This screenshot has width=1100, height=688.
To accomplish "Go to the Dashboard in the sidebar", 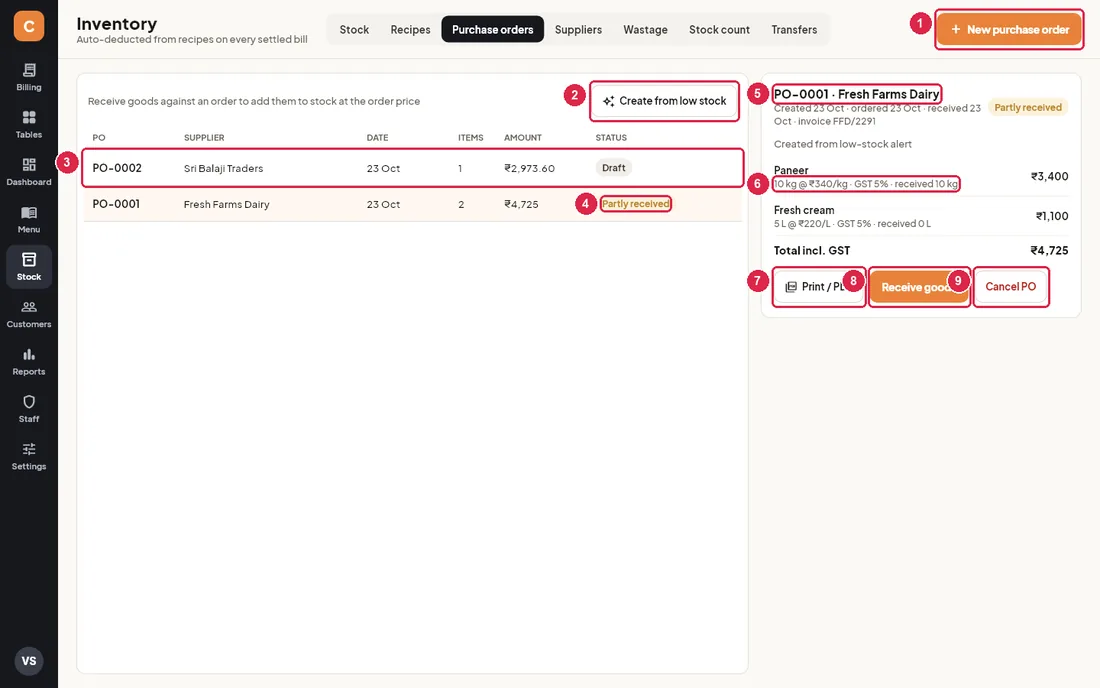I will pos(29,172).
